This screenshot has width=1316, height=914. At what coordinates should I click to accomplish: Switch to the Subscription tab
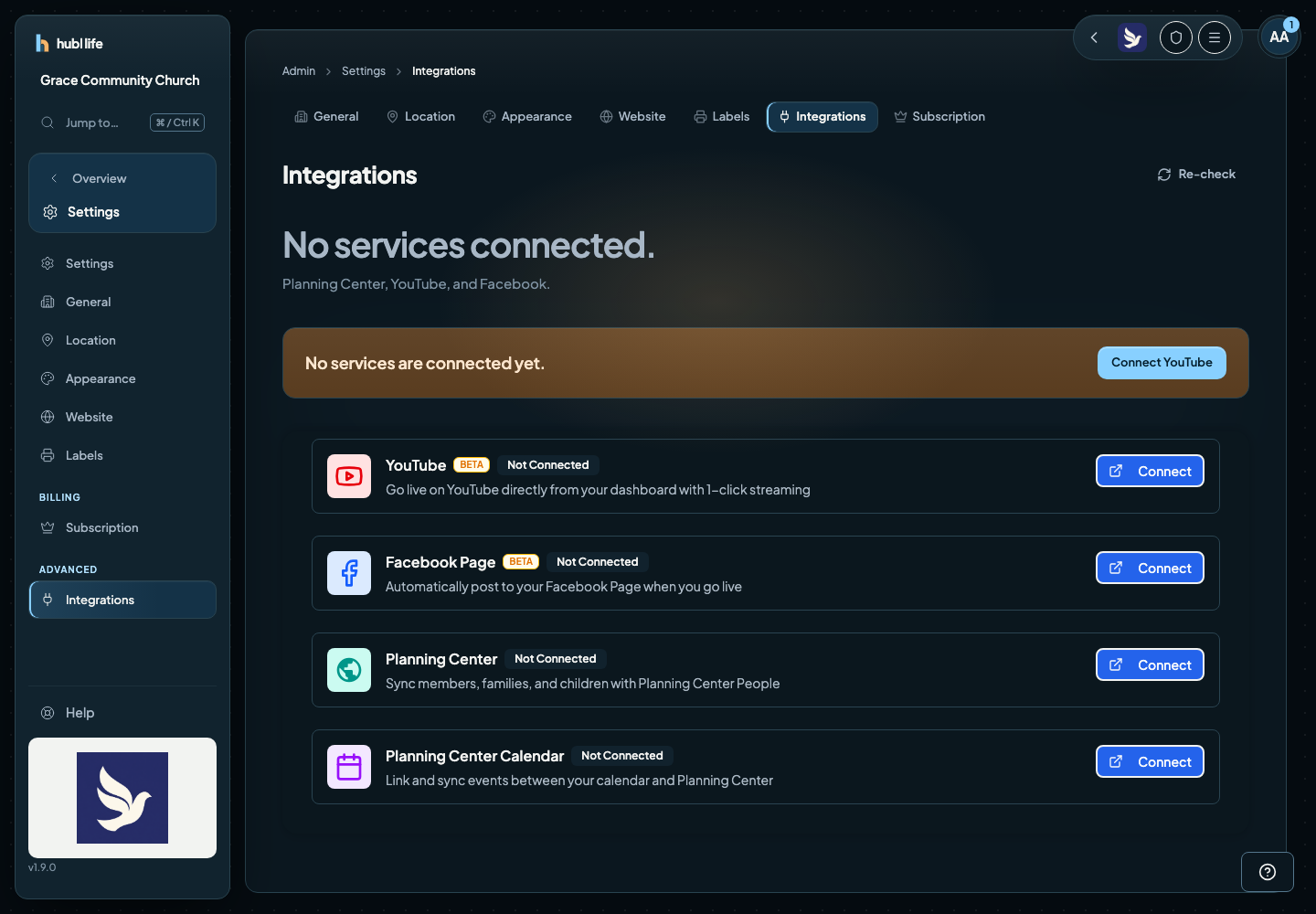939,117
